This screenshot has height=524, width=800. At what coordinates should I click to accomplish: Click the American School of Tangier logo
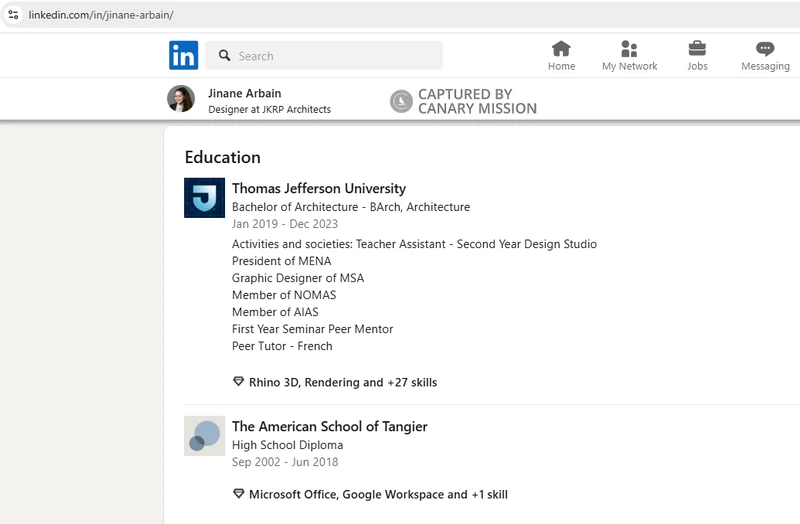(x=204, y=436)
